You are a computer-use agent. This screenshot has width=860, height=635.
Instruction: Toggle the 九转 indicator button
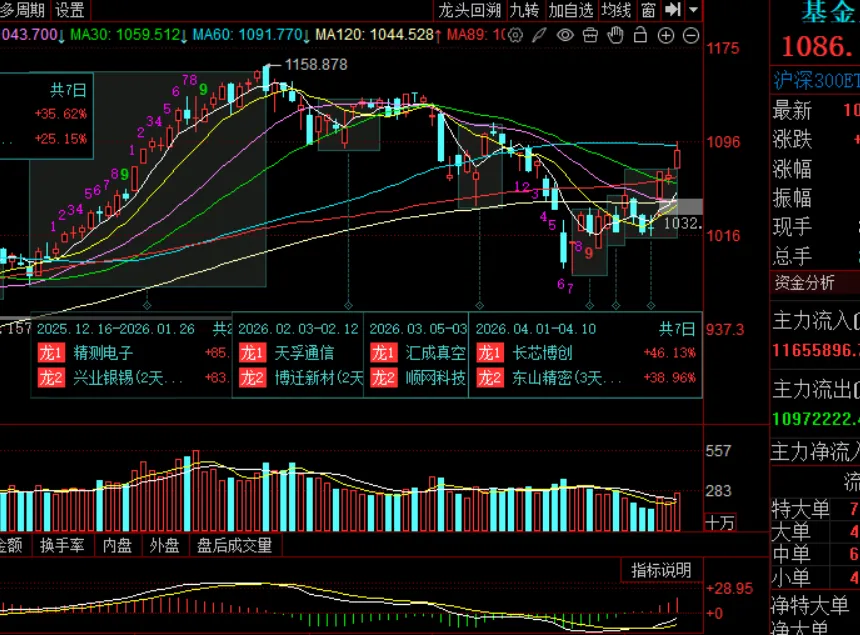524,10
